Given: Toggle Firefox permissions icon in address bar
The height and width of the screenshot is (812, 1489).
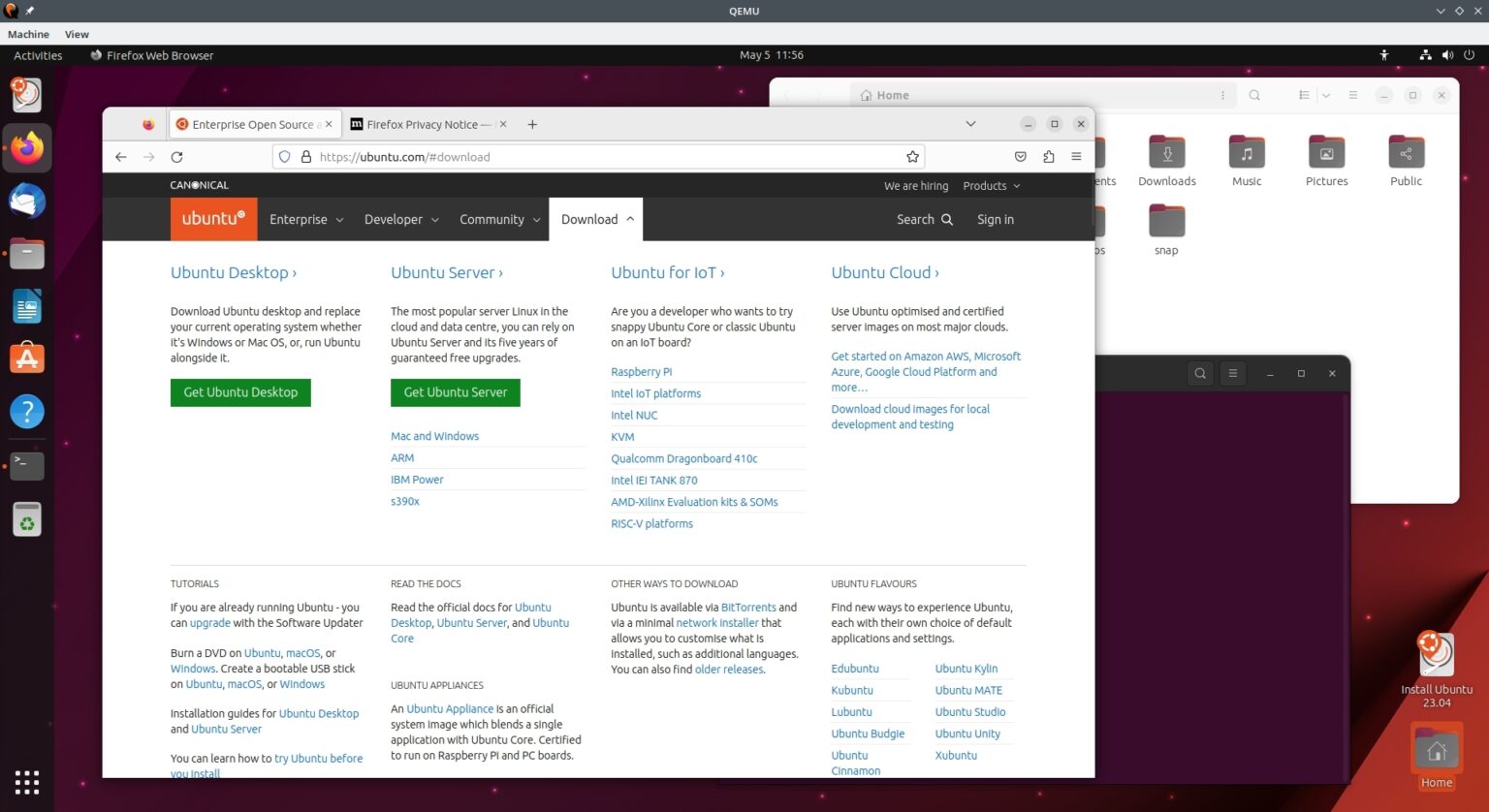Looking at the screenshot, I should pyautogui.click(x=305, y=156).
